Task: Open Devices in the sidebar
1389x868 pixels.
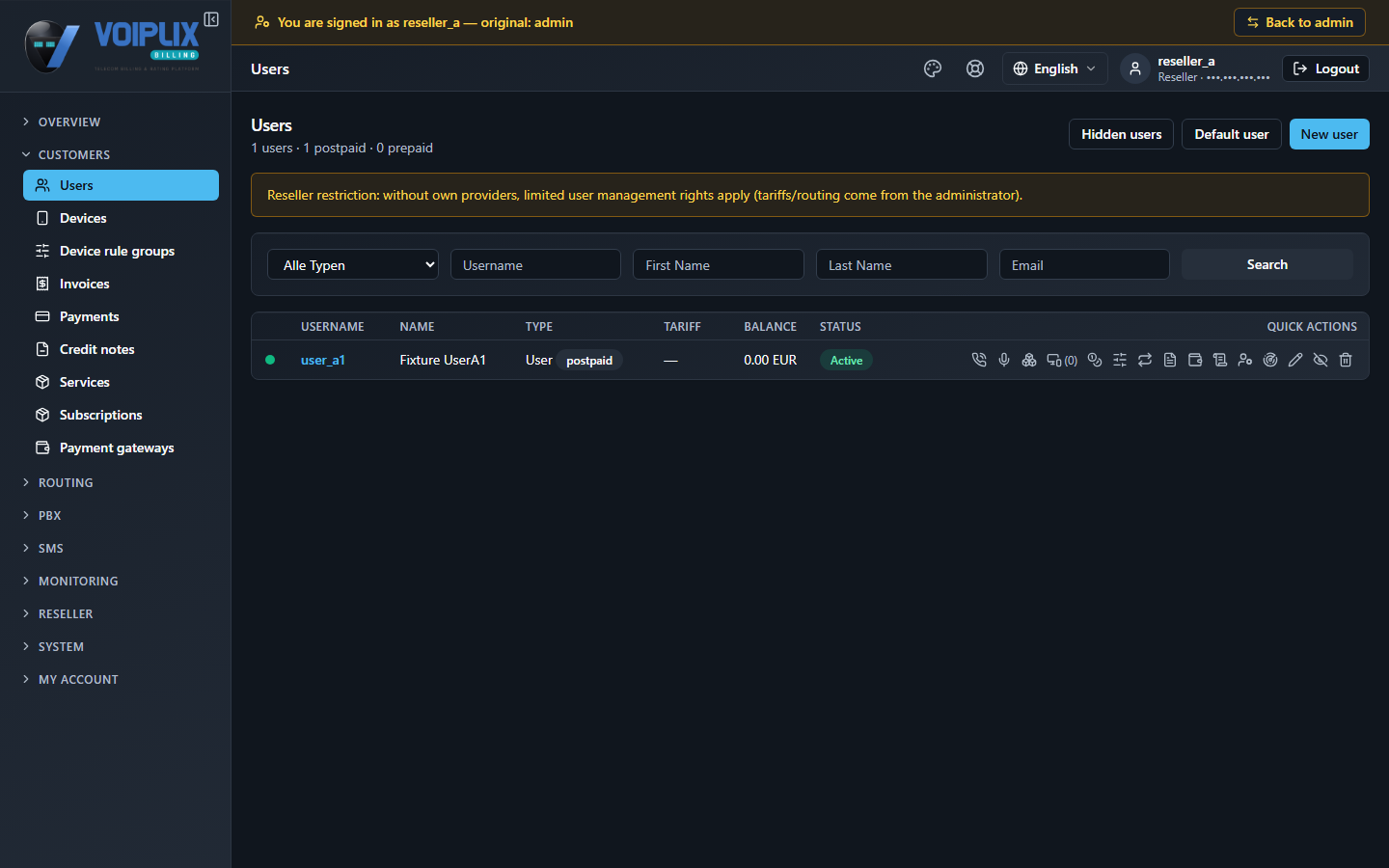Action: click(121, 218)
